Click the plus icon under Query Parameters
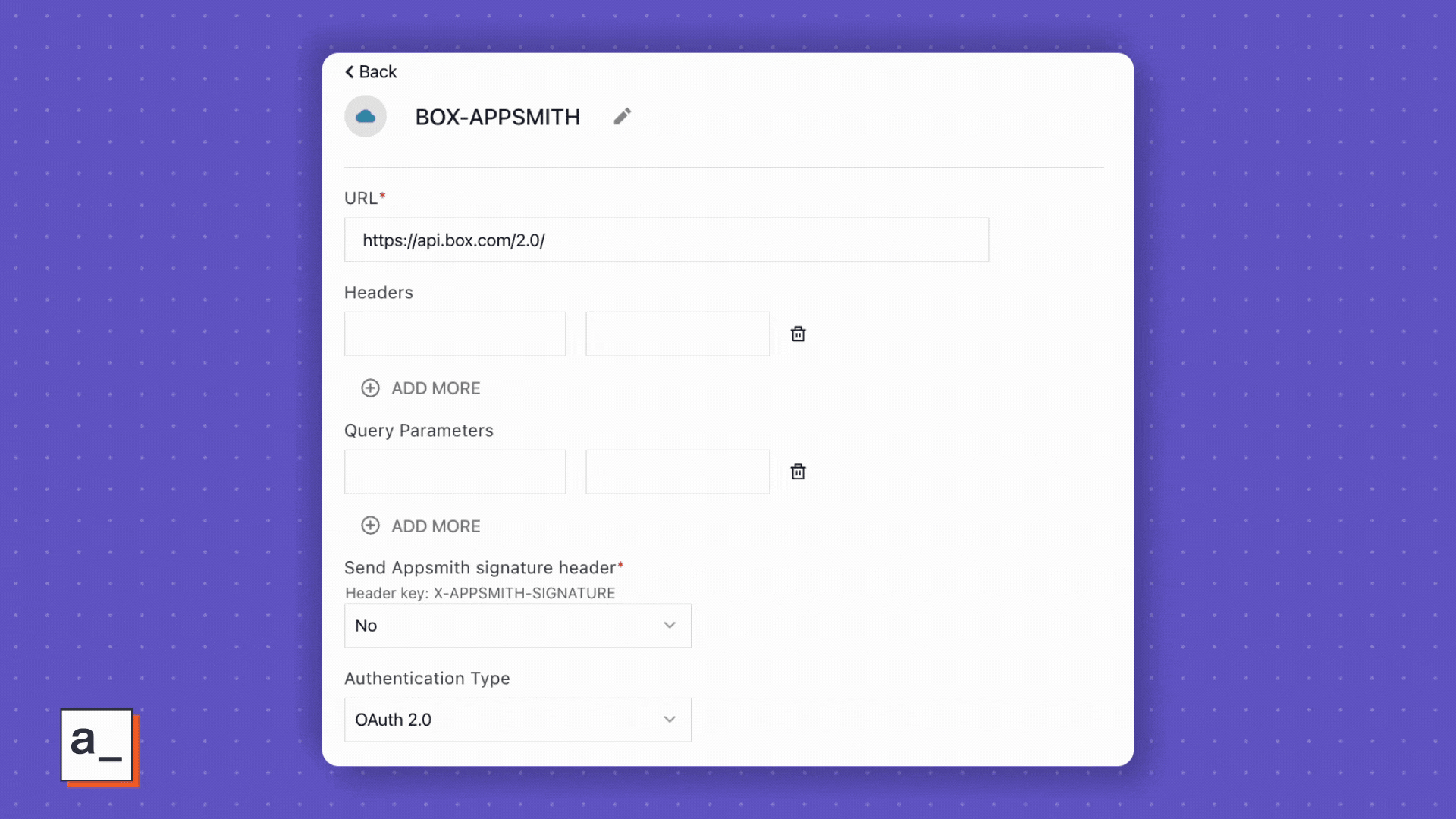Viewport: 1456px width, 819px height. (370, 526)
